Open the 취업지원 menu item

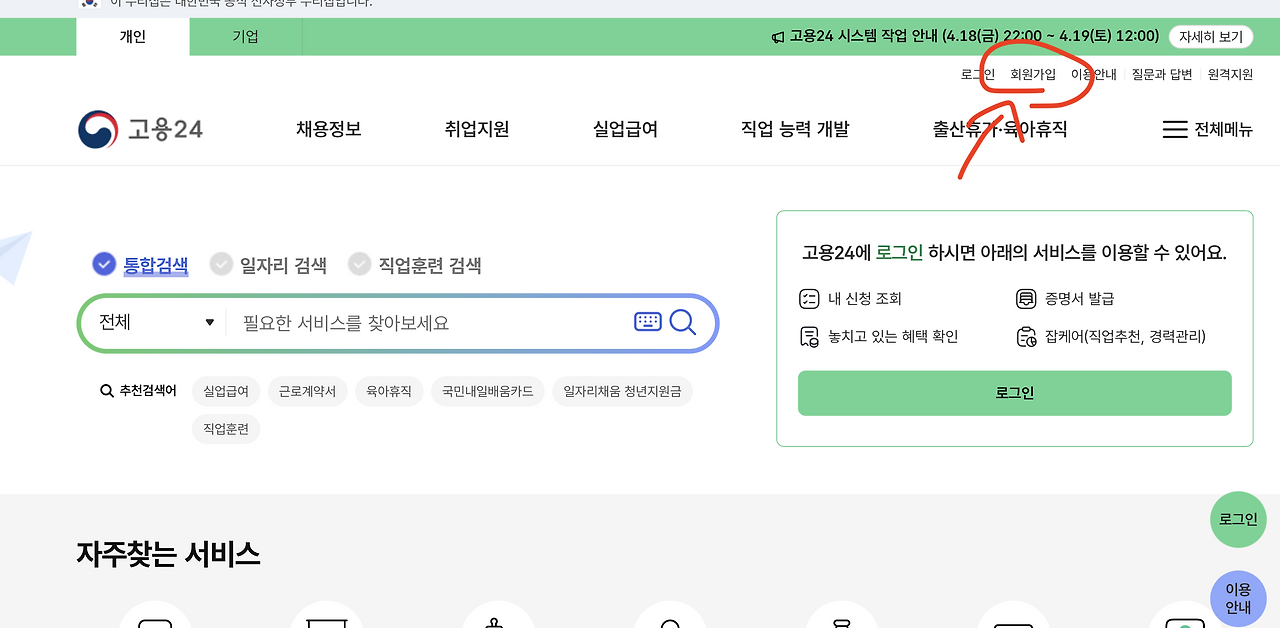[x=477, y=129]
